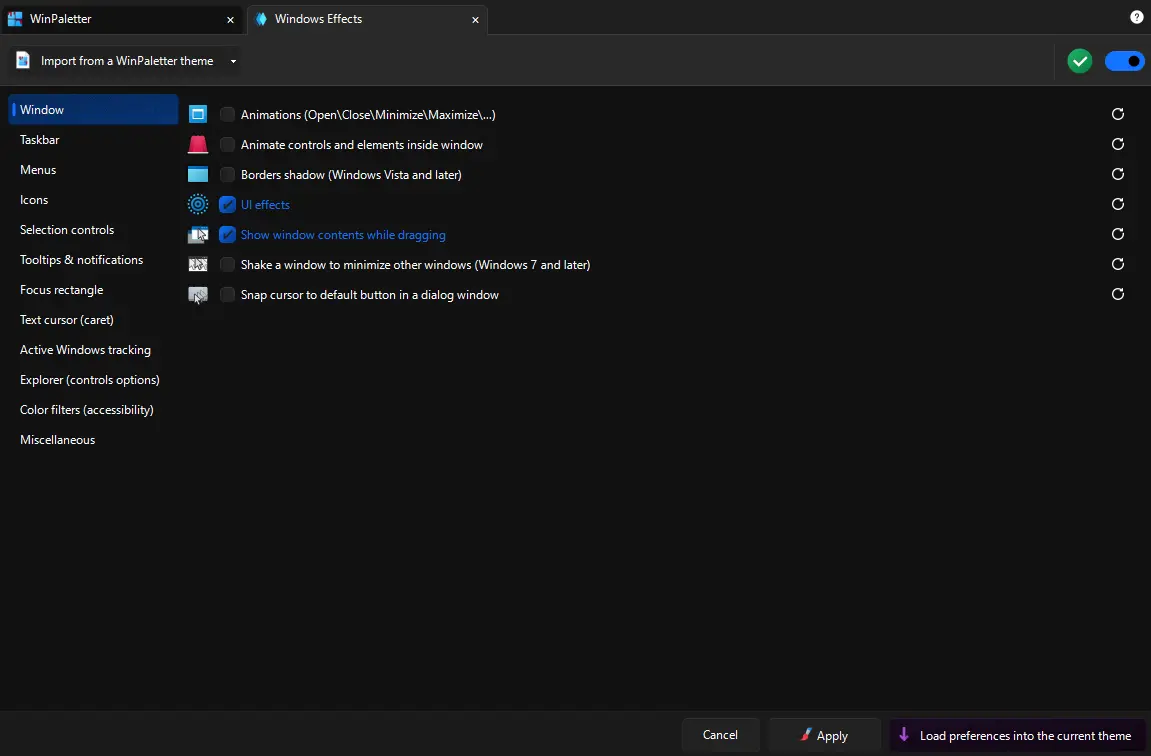Open the Focus rectangle category
The width and height of the screenshot is (1151, 756).
[93, 290]
